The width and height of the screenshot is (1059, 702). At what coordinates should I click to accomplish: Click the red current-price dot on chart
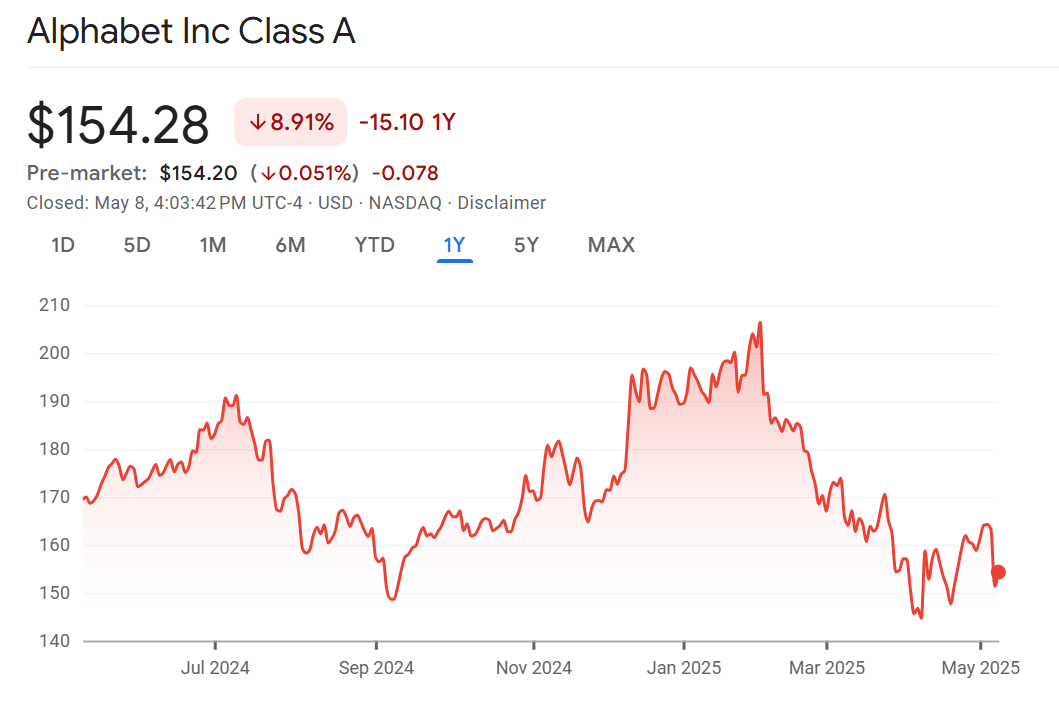[x=998, y=572]
